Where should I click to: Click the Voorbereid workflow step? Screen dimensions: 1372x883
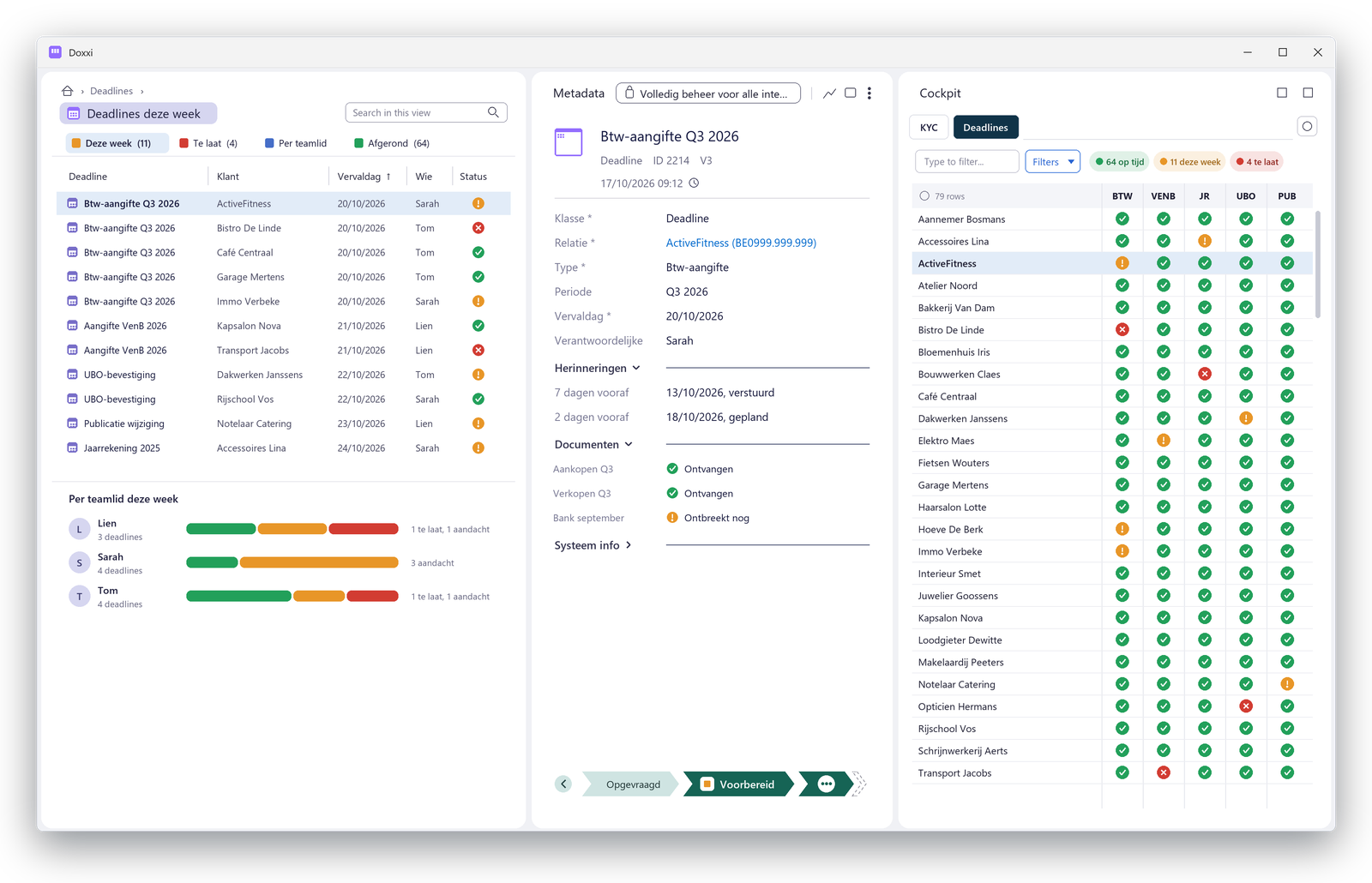[x=738, y=784]
